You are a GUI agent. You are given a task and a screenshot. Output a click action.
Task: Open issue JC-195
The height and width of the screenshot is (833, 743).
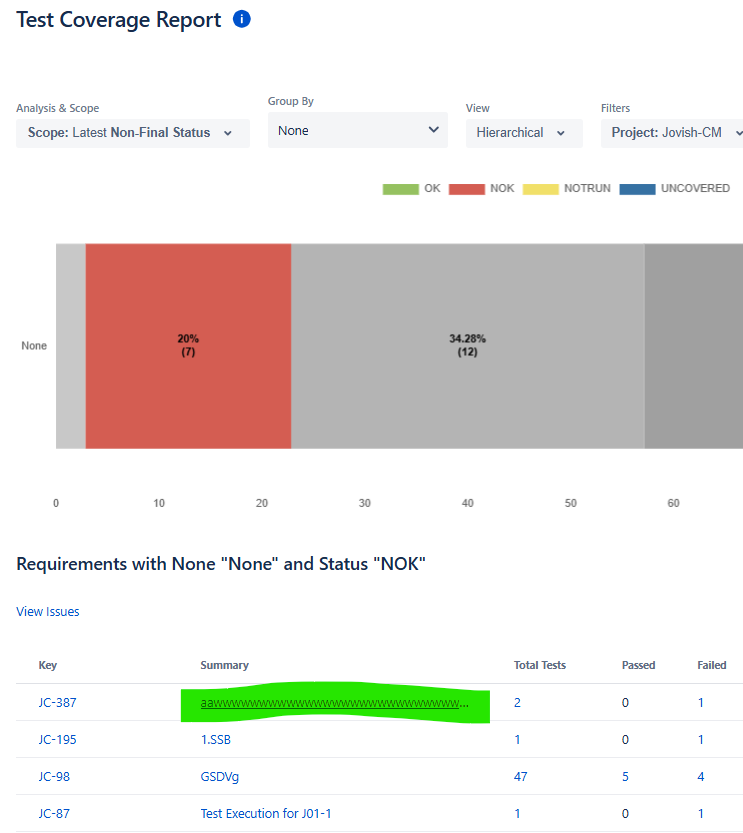57,740
